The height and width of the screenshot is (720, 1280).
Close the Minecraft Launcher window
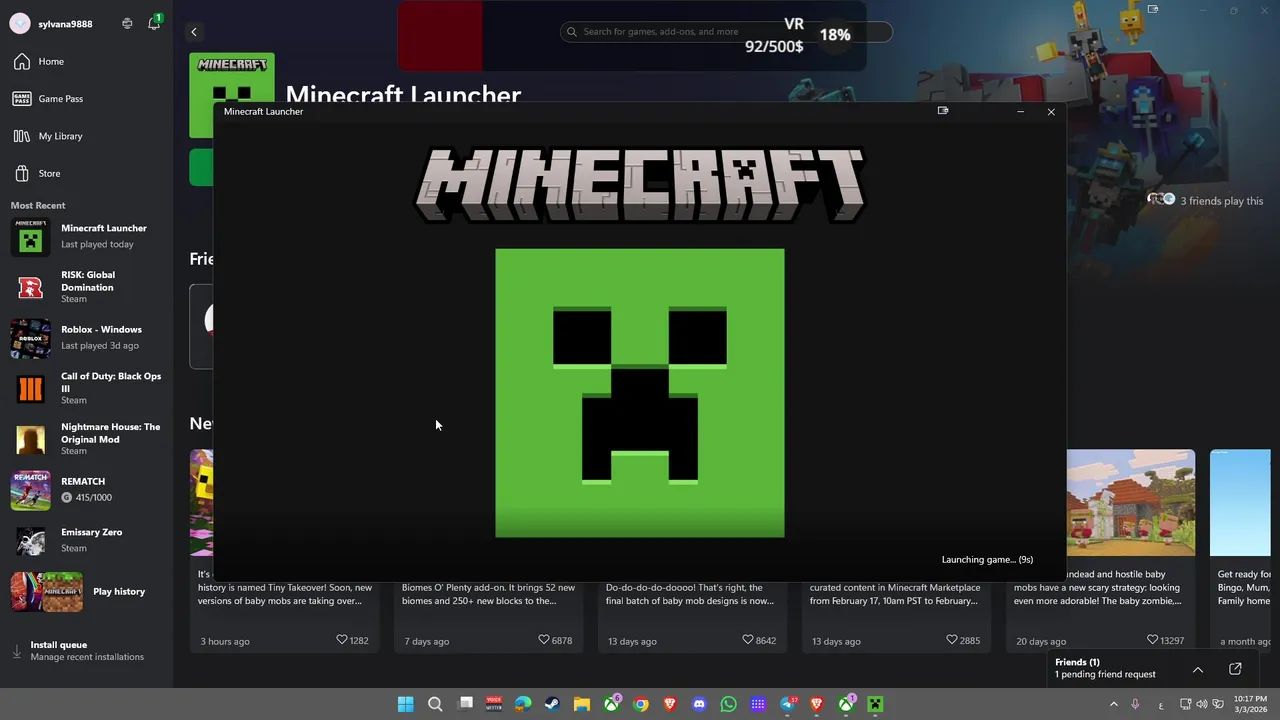pos(1051,112)
